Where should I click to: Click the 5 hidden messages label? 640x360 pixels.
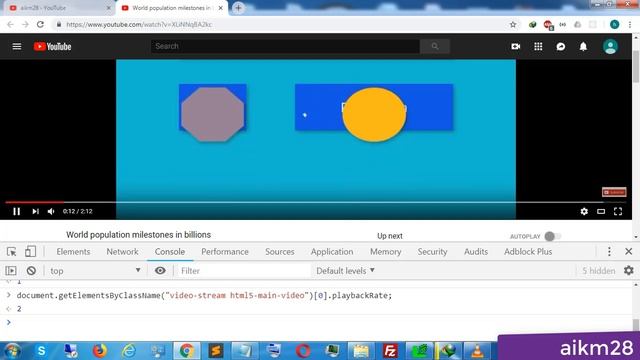click(598, 271)
